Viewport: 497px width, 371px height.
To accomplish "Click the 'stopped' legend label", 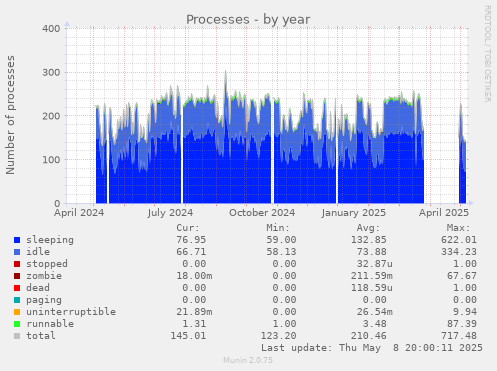I will tap(47, 264).
